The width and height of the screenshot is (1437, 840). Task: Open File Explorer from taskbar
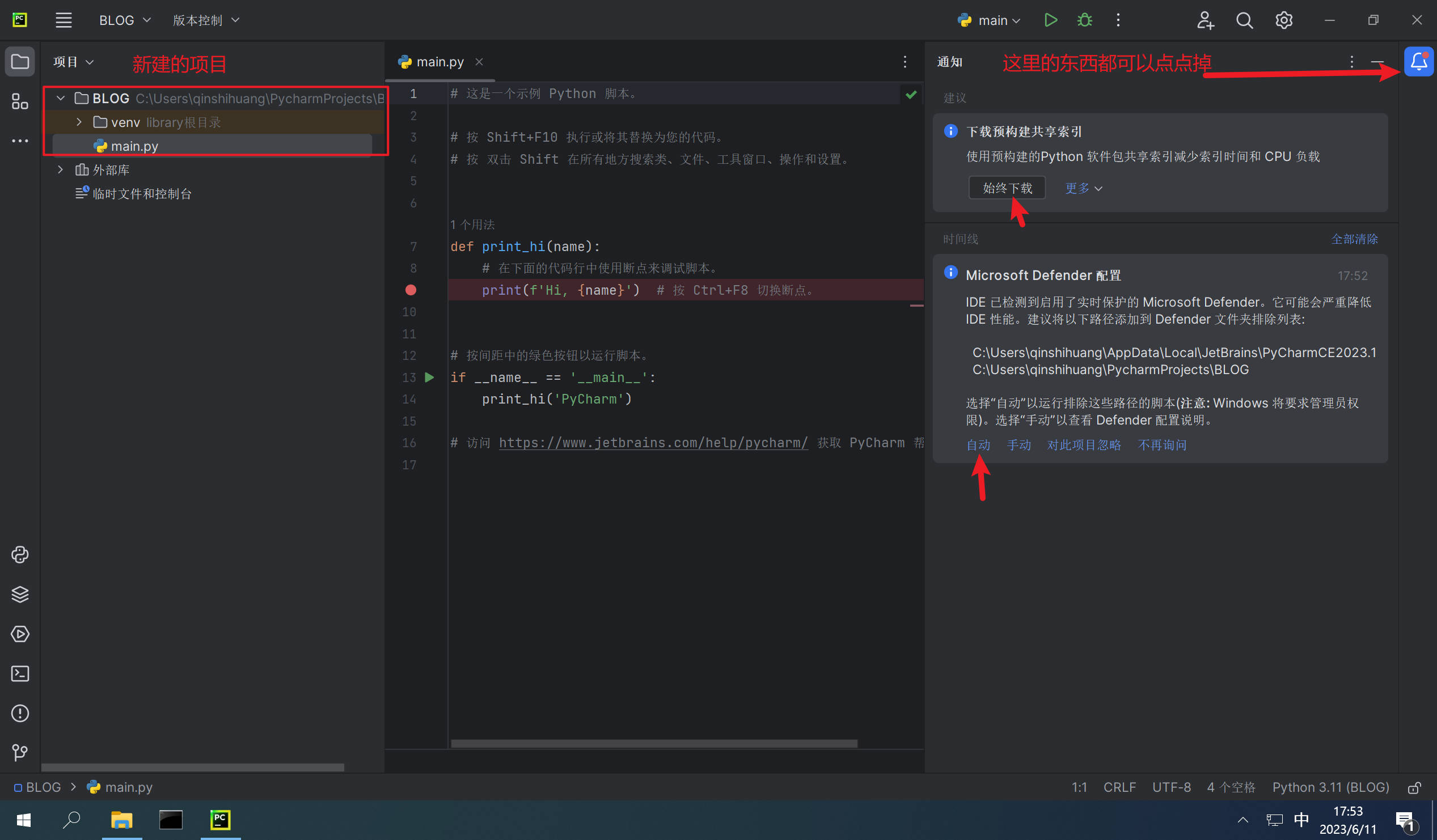click(121, 820)
